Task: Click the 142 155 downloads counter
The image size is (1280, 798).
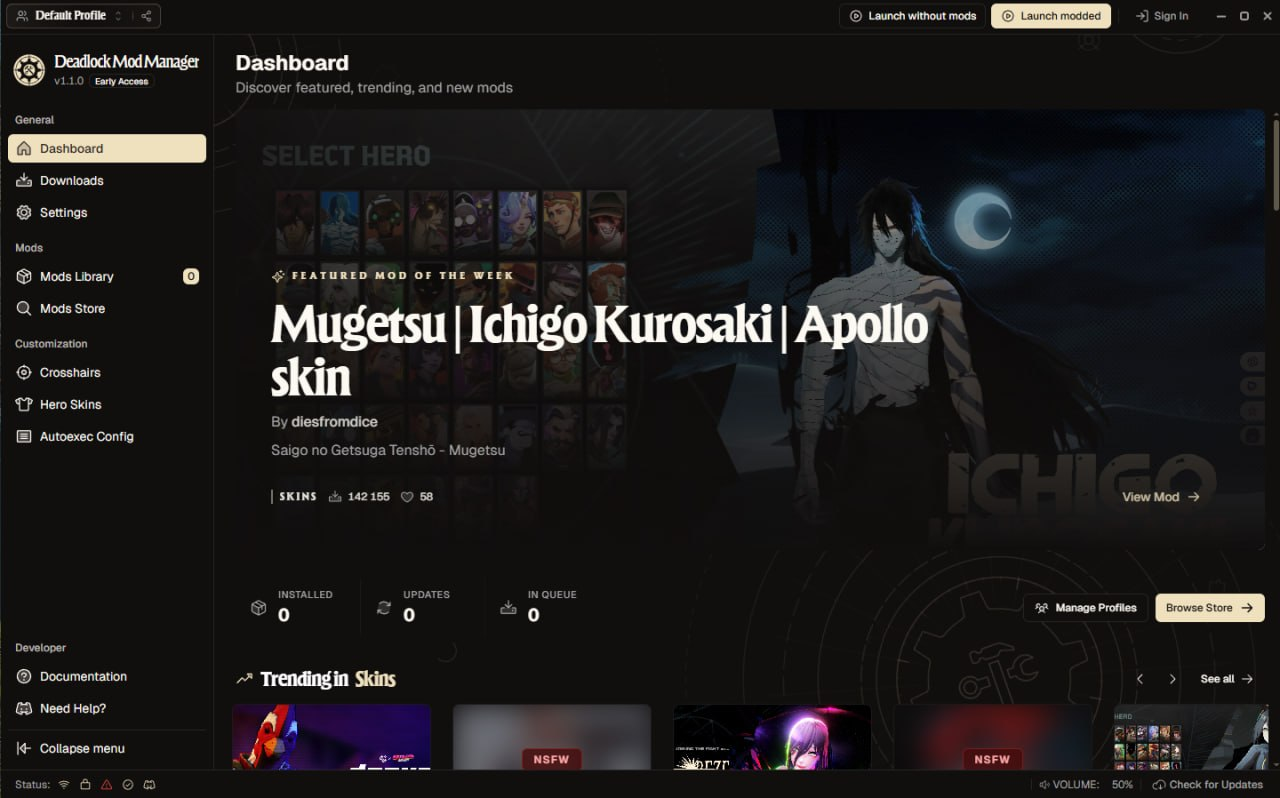Action: [x=359, y=496]
